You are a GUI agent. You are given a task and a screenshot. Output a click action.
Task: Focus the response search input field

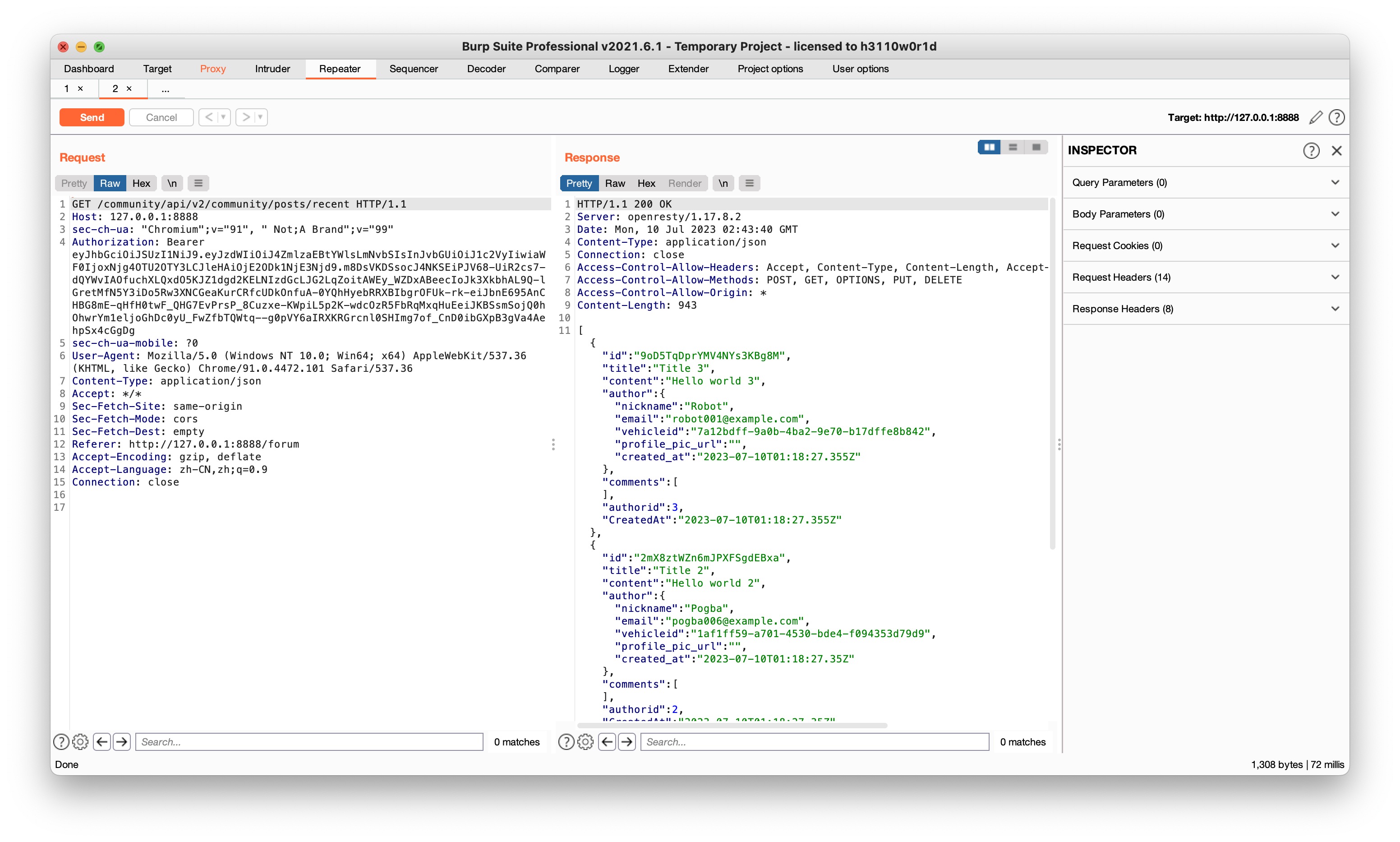(814, 741)
